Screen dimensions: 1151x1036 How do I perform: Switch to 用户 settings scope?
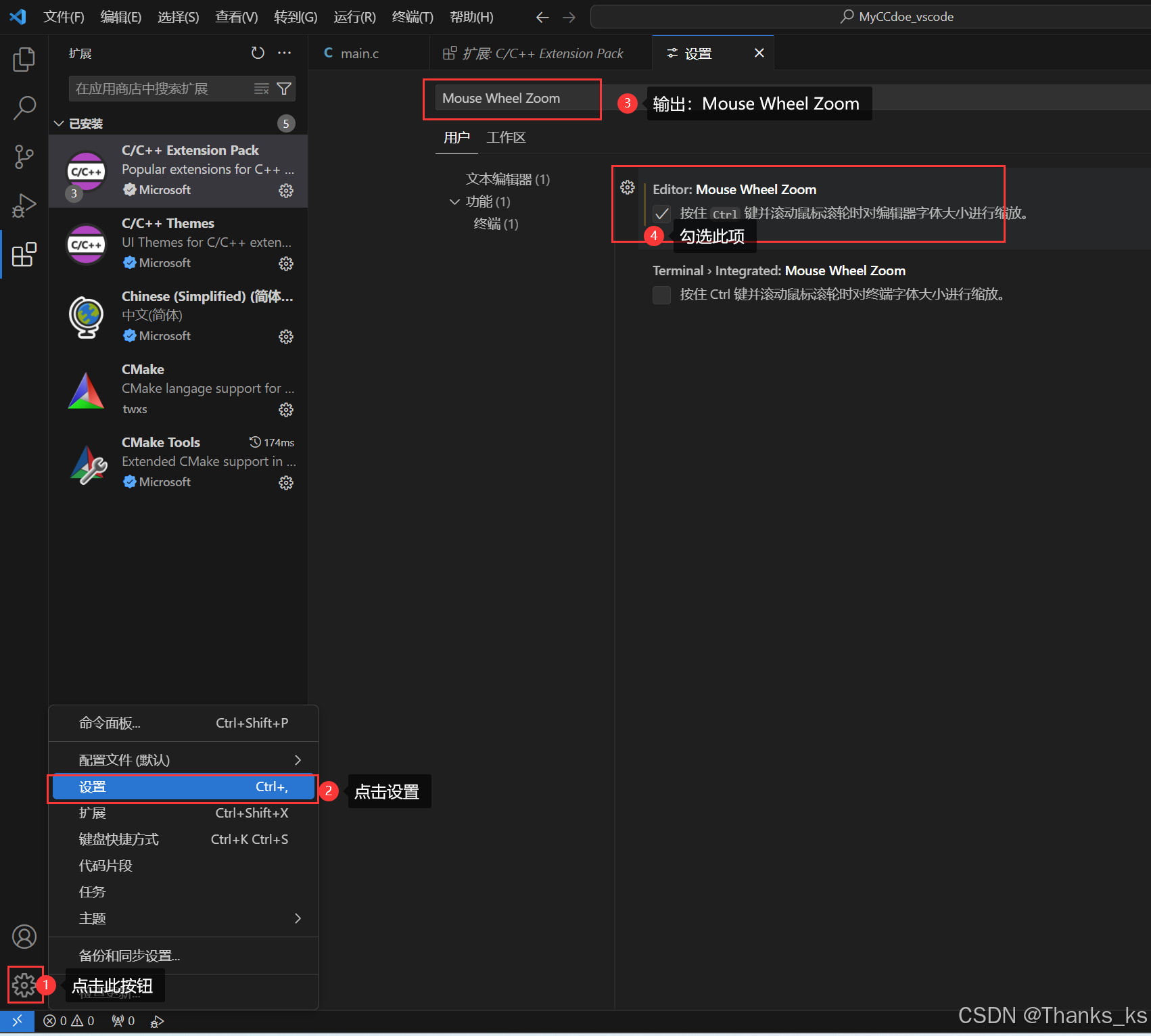tap(456, 138)
